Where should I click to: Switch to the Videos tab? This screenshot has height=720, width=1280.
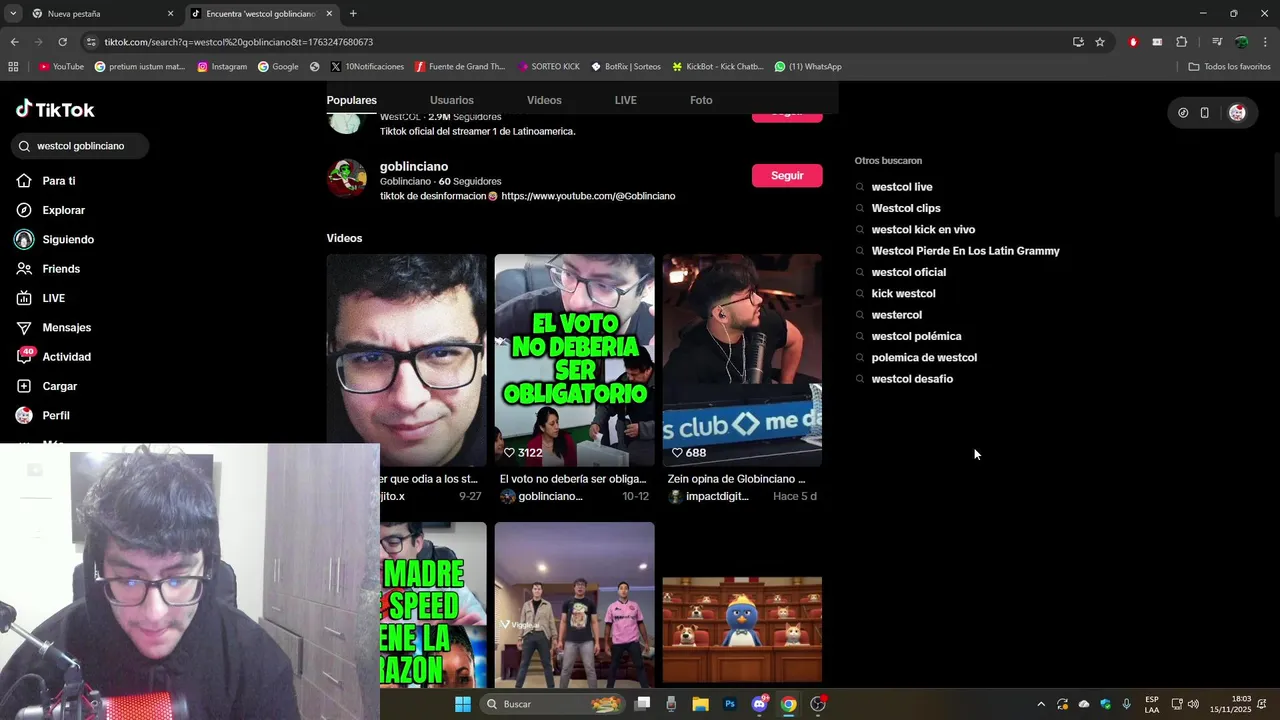(544, 100)
